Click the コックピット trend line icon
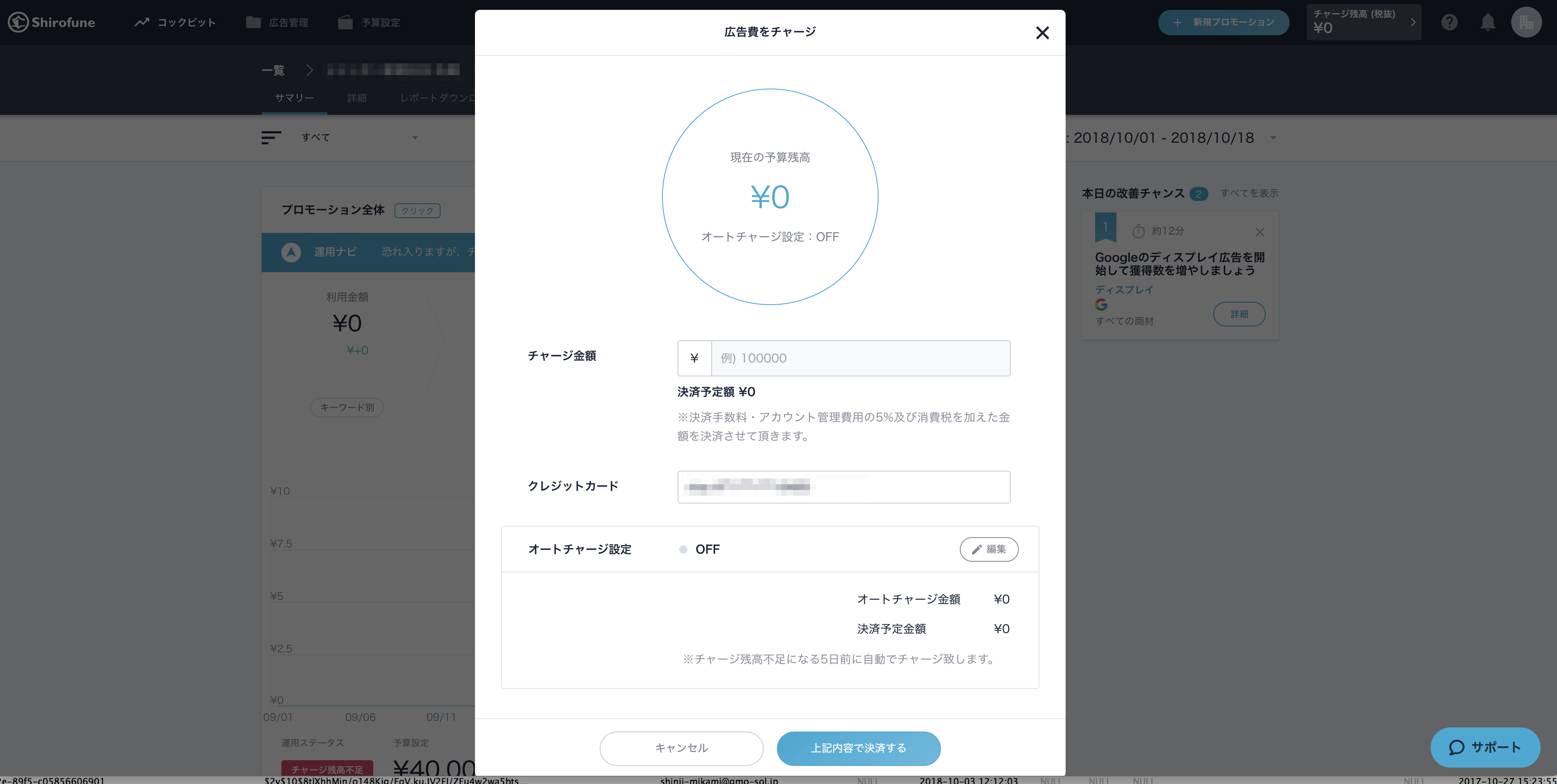Image resolution: width=1557 pixels, height=784 pixels. 142,23
